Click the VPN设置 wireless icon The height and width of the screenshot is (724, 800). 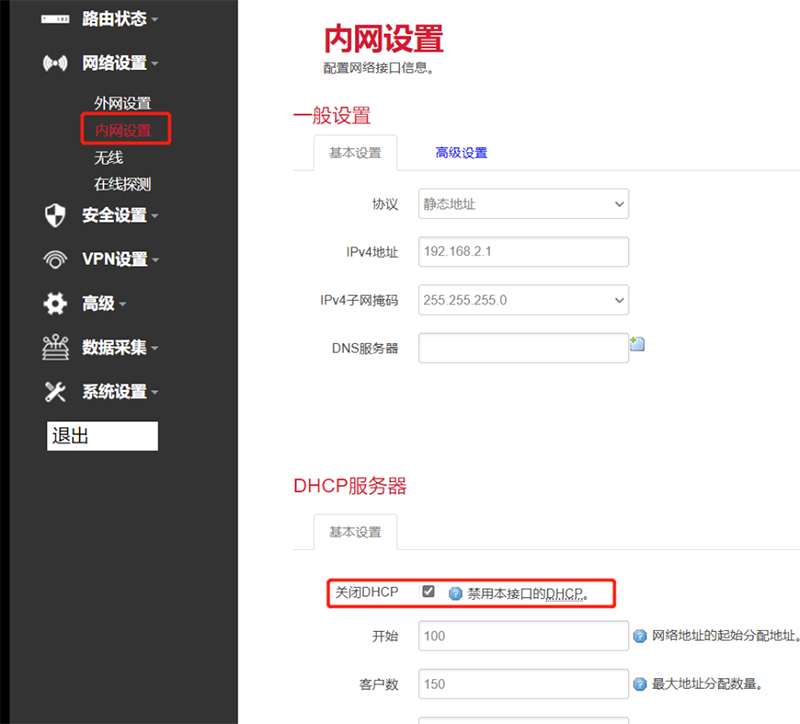pos(53,259)
